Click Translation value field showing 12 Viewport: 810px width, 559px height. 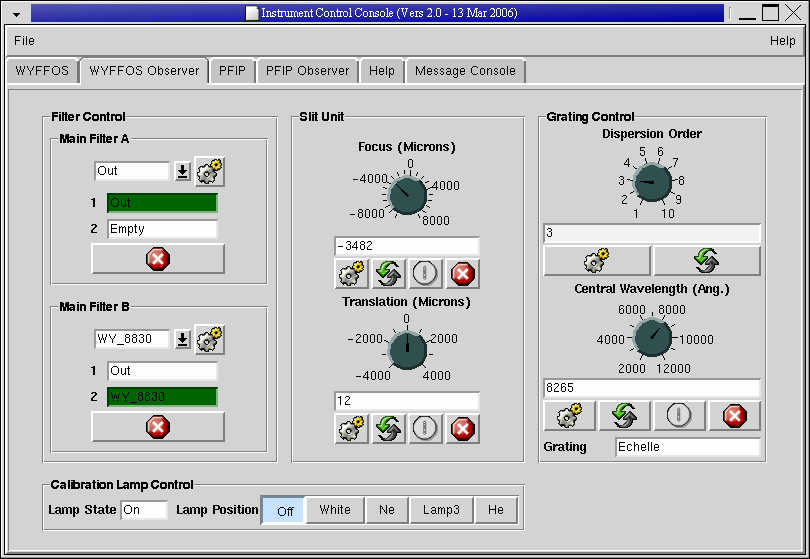pyautogui.click(x=407, y=401)
